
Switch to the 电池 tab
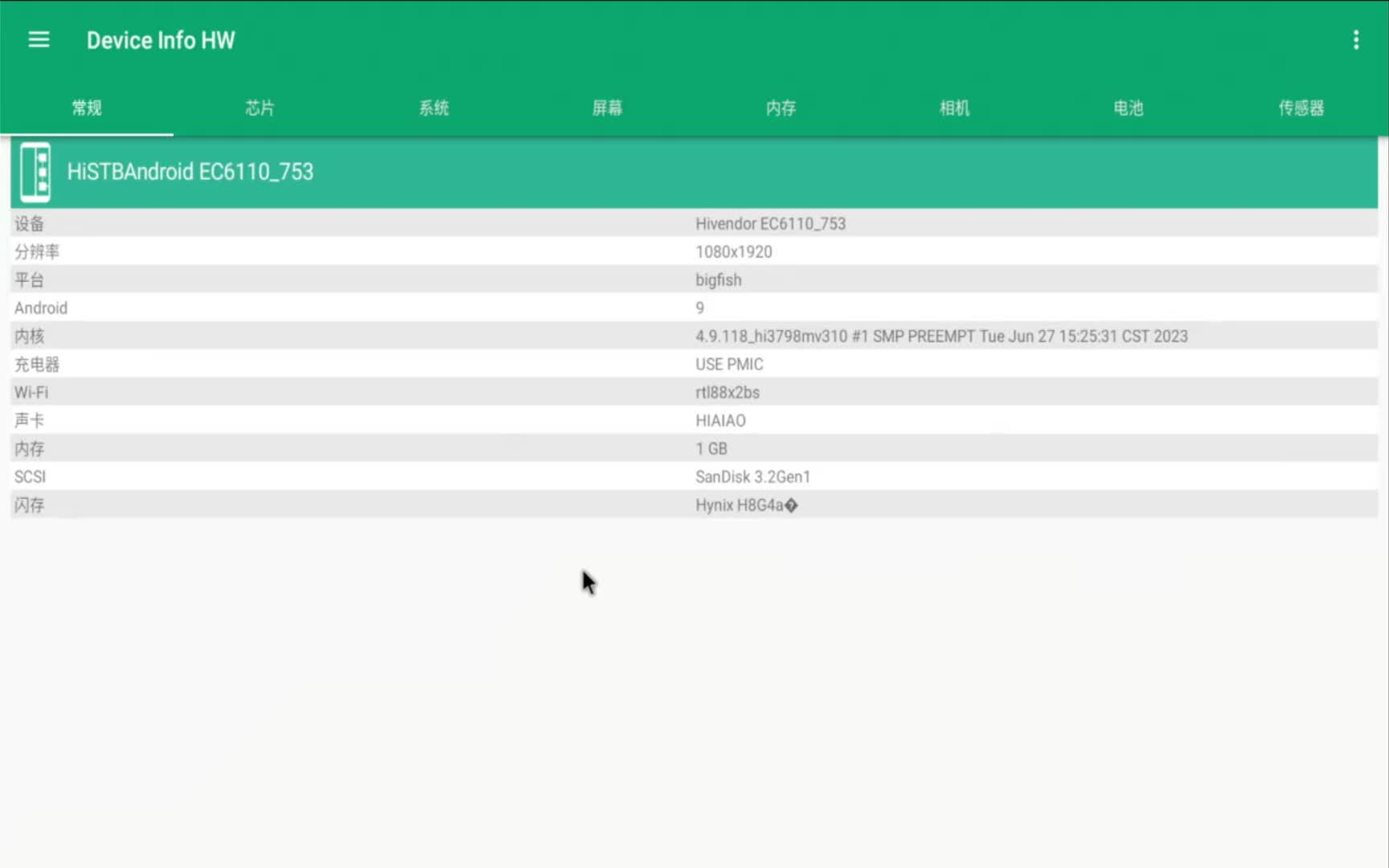[1128, 108]
